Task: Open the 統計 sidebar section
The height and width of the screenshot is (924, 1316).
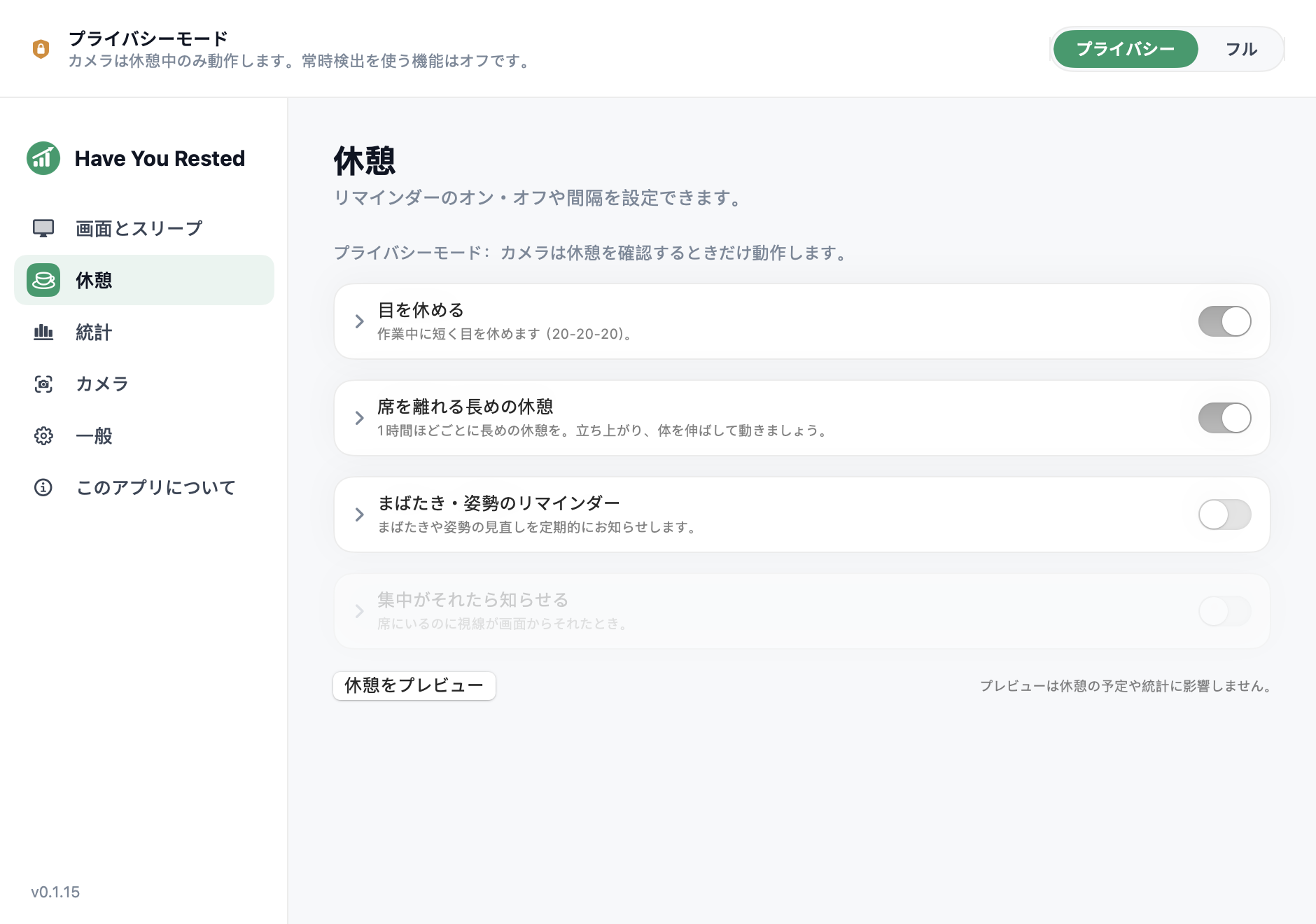Action: 144,332
